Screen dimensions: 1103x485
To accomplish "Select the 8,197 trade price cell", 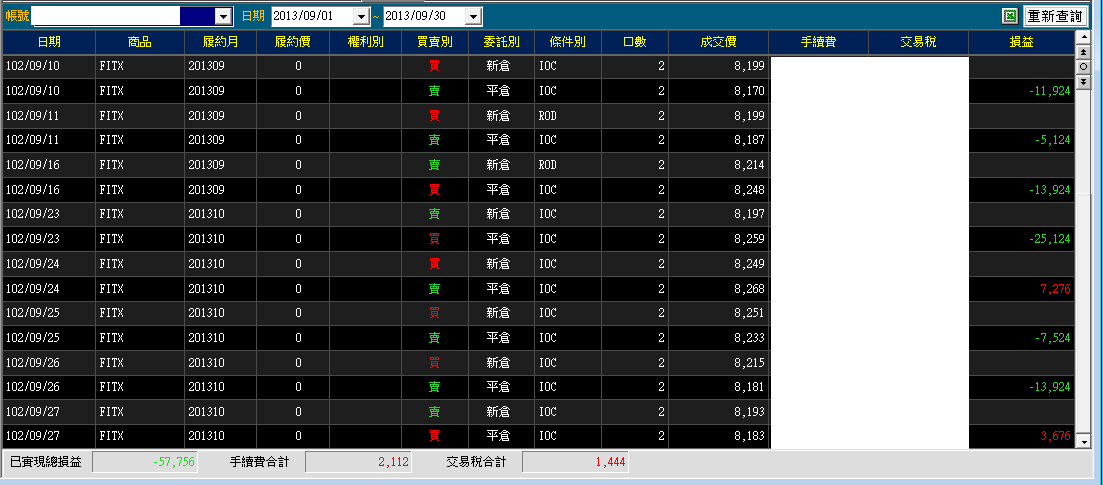I will (719, 214).
